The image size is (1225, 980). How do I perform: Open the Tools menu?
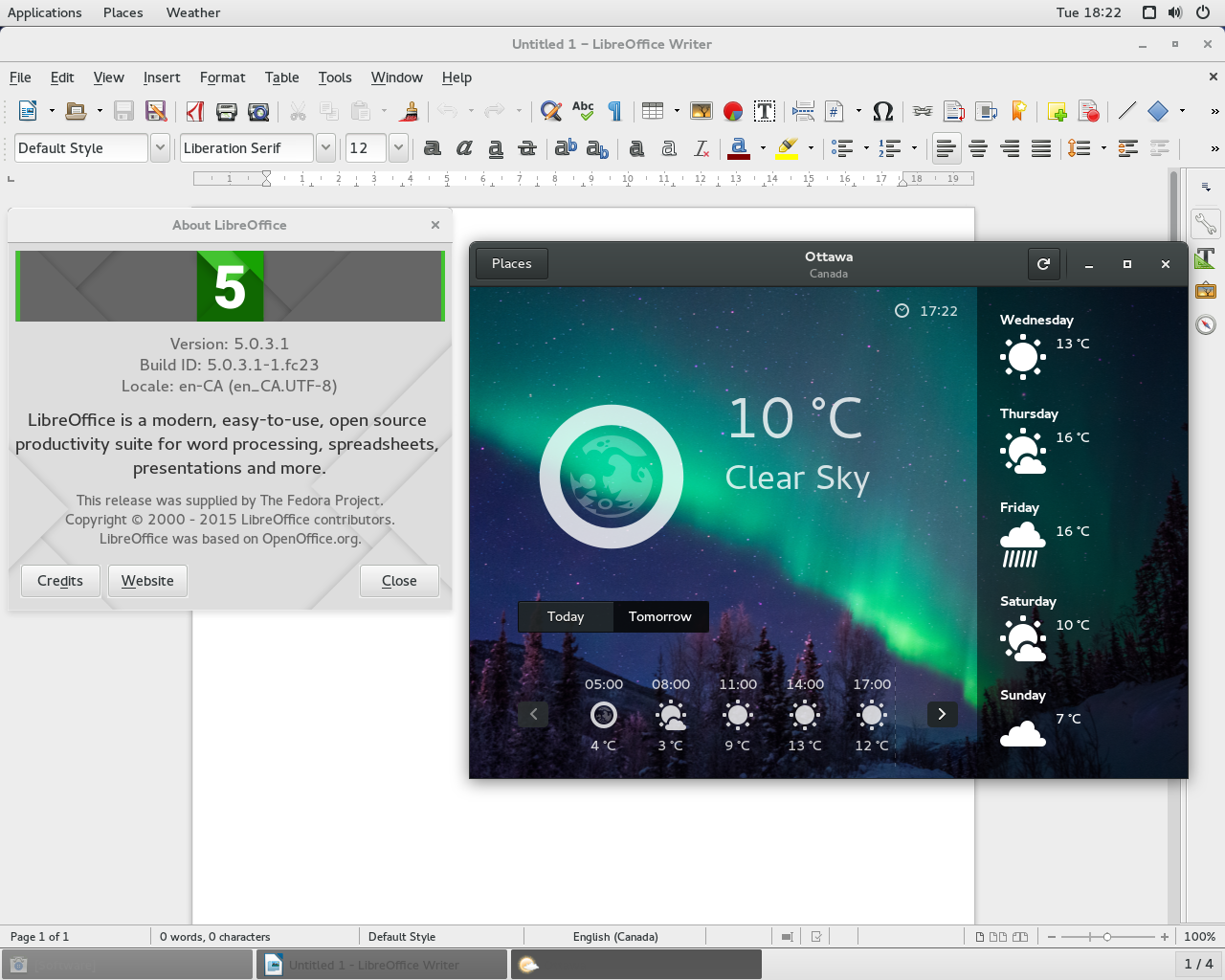(335, 78)
